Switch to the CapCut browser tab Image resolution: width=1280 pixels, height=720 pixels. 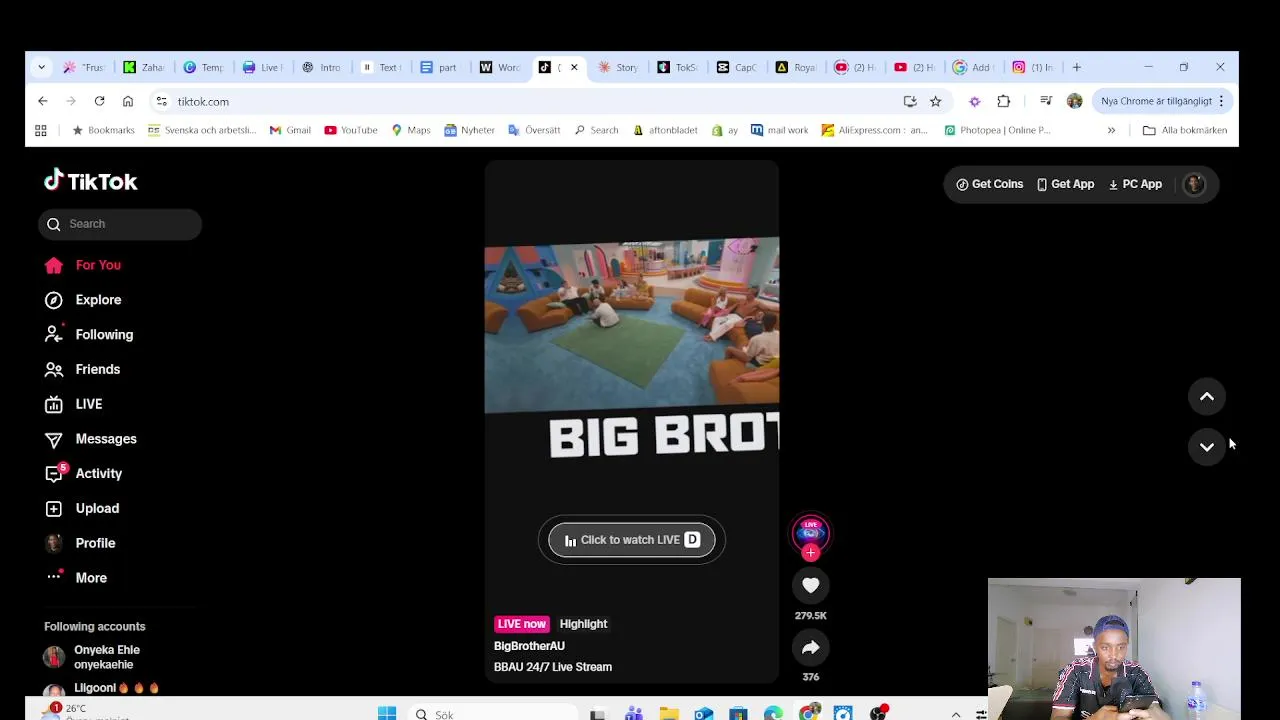pyautogui.click(x=737, y=67)
